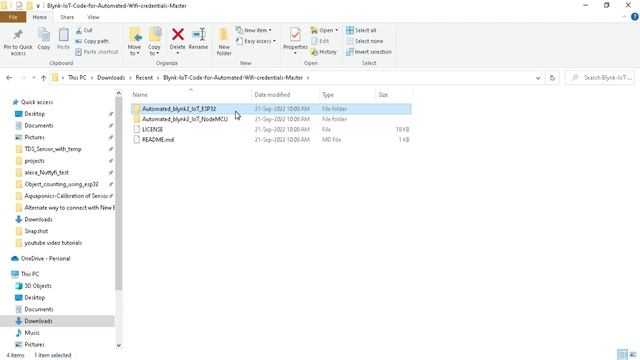Click Recent in address bar
The height and width of the screenshot is (360, 640).
pos(144,78)
